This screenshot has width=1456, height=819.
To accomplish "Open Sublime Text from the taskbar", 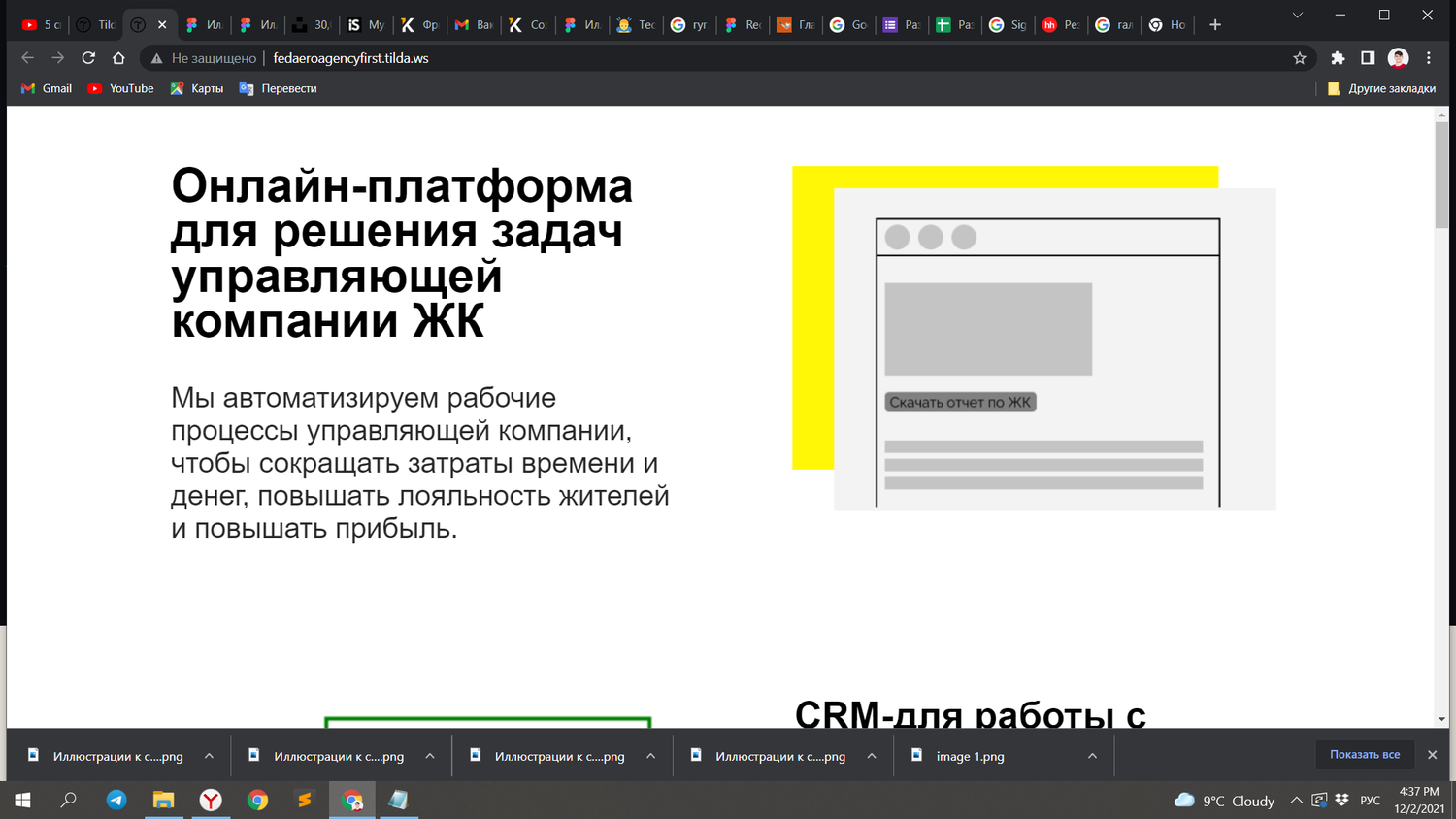I will [x=304, y=801].
